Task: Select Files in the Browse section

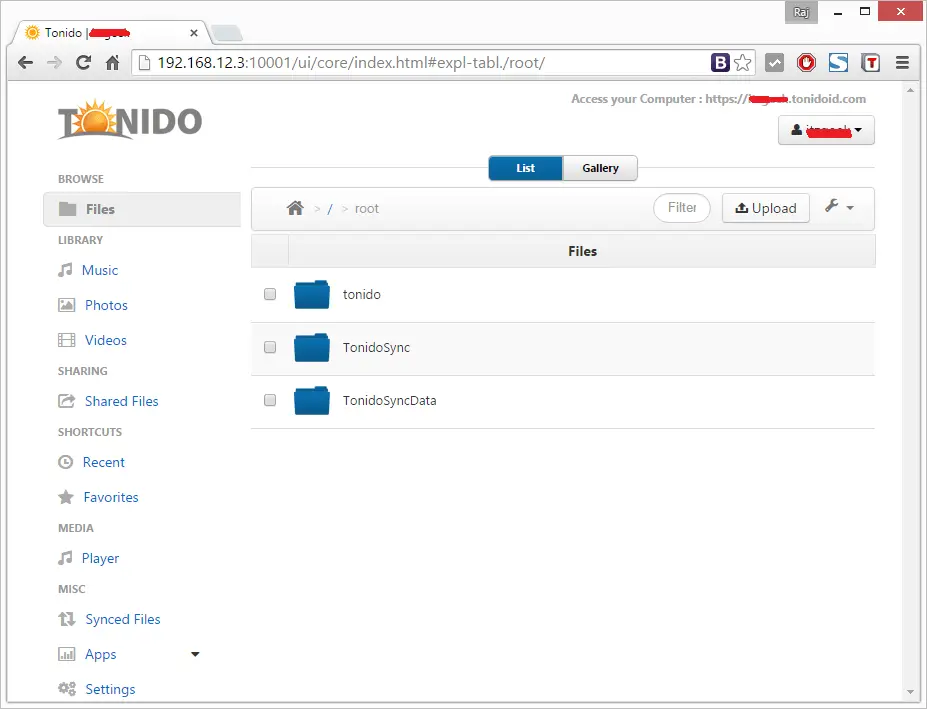Action: click(x=142, y=209)
